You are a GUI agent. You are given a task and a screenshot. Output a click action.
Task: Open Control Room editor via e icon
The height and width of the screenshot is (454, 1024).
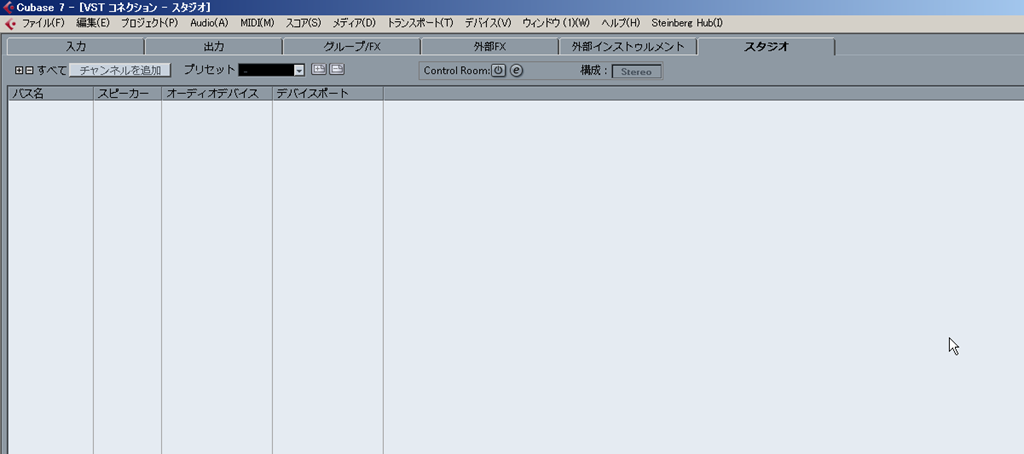click(x=516, y=71)
